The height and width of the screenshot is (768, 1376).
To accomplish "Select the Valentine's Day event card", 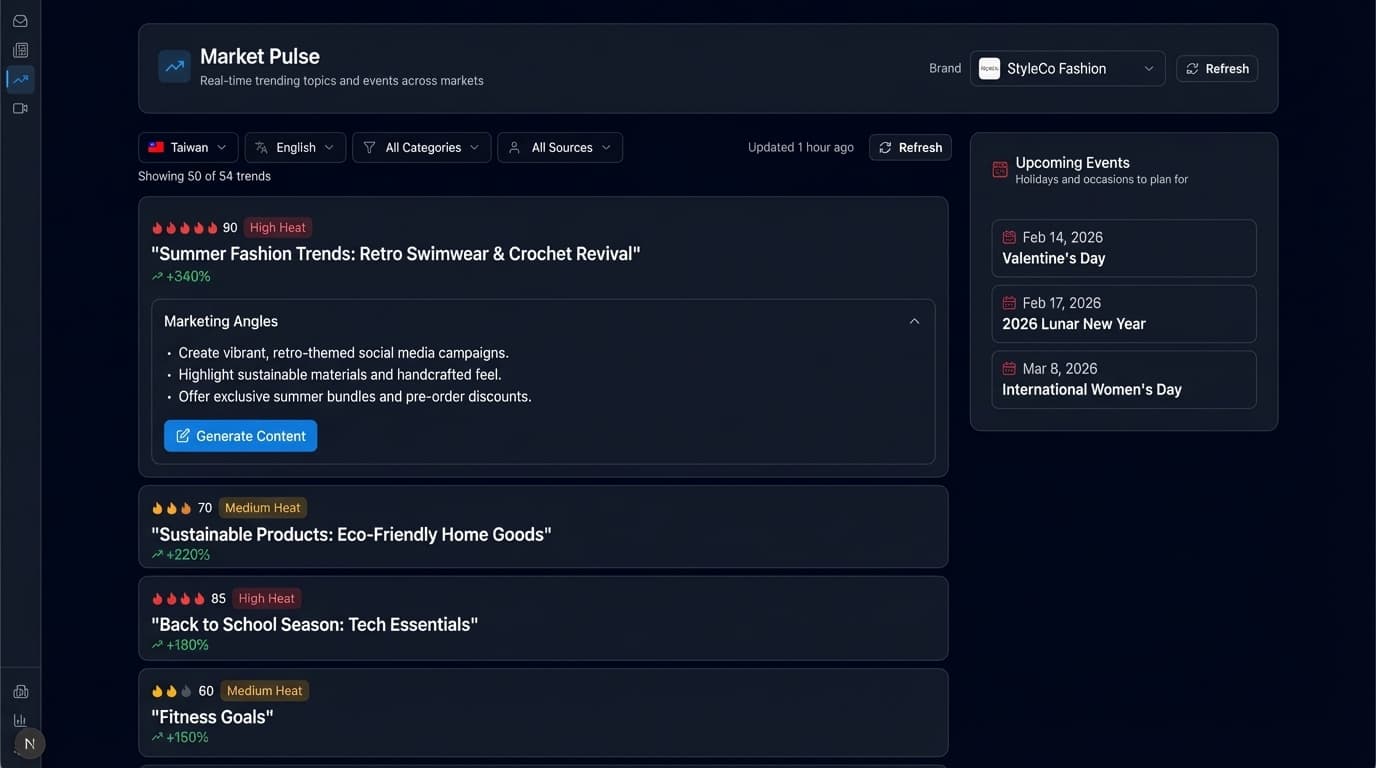I will (1123, 247).
